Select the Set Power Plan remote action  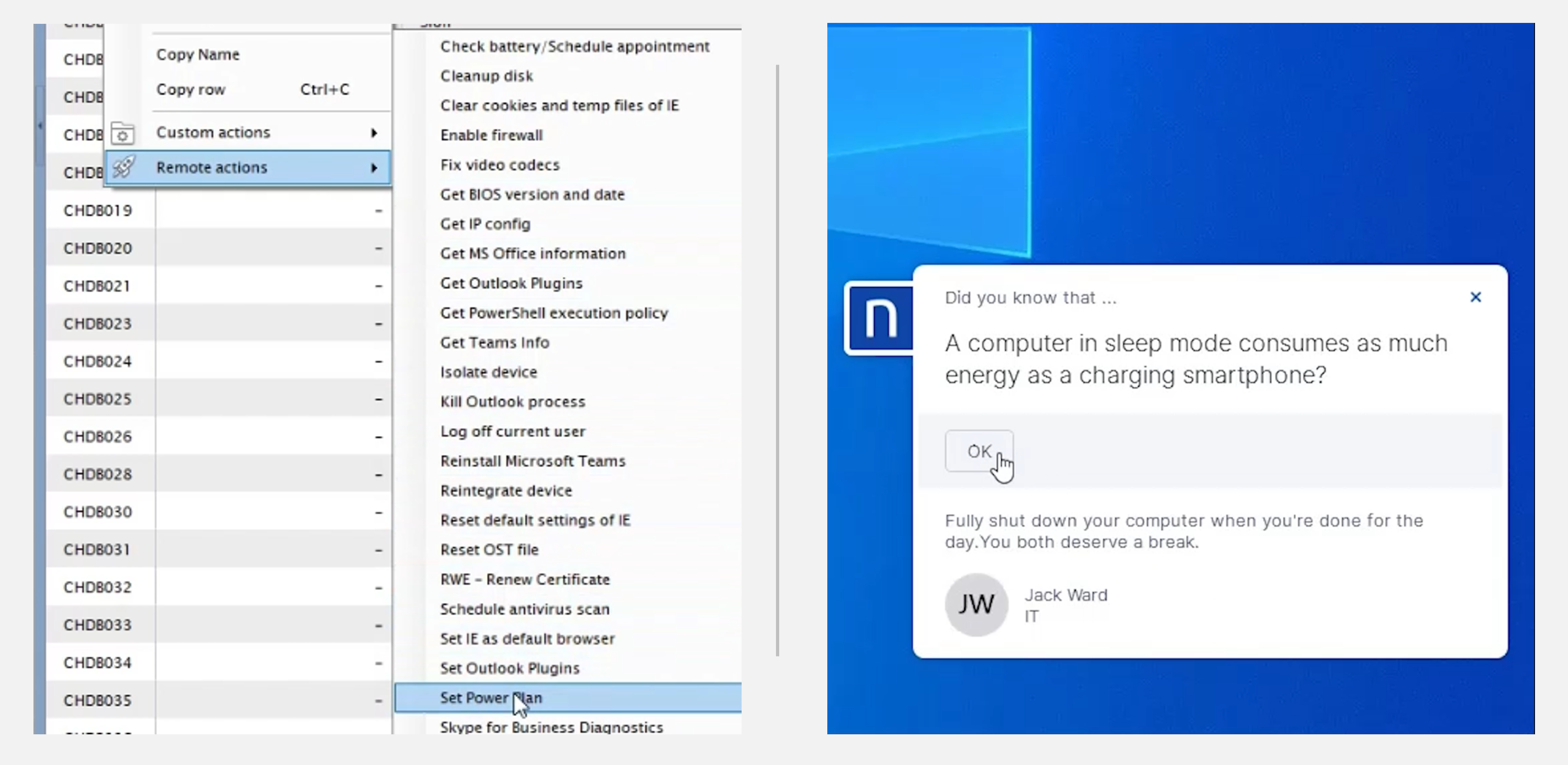point(490,698)
